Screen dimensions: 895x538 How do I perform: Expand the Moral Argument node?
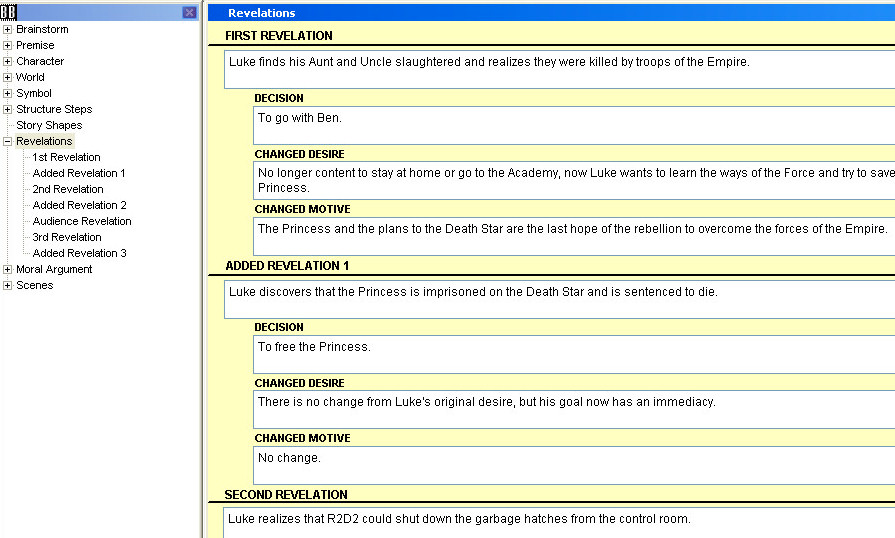click(x=8, y=269)
